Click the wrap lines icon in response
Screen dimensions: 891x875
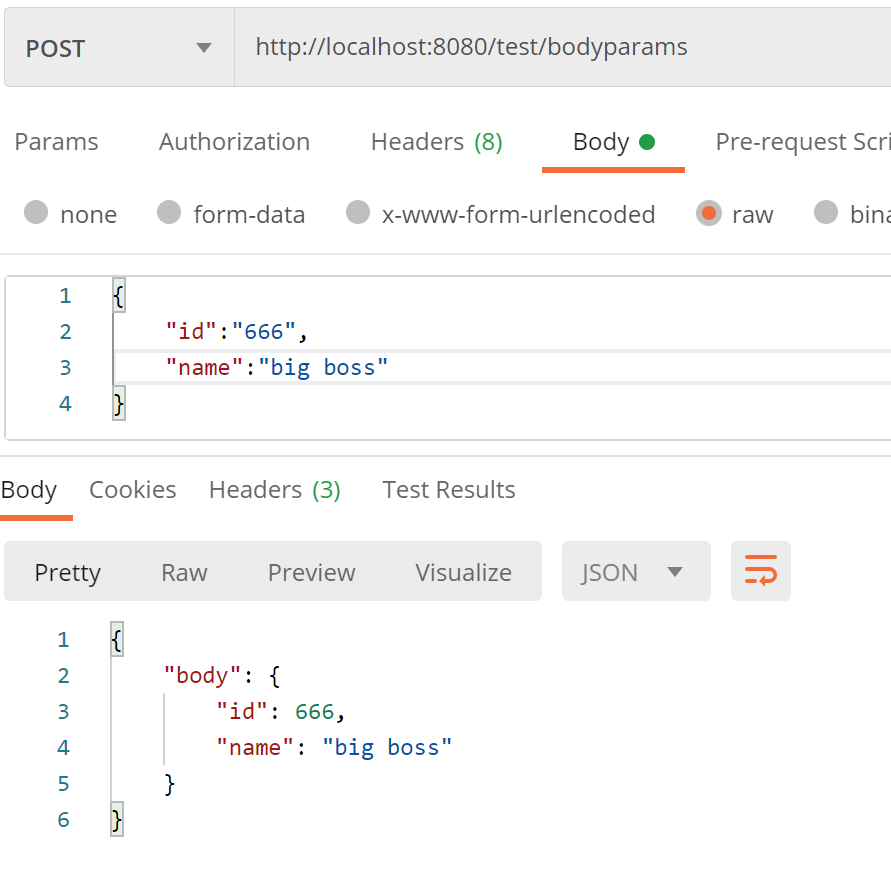pos(760,572)
